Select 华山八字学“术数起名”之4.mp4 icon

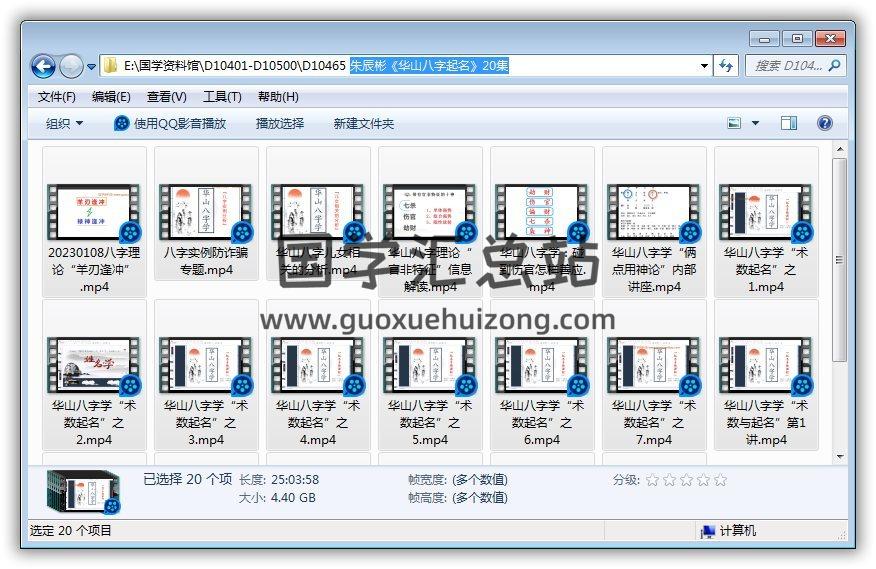click(x=317, y=366)
